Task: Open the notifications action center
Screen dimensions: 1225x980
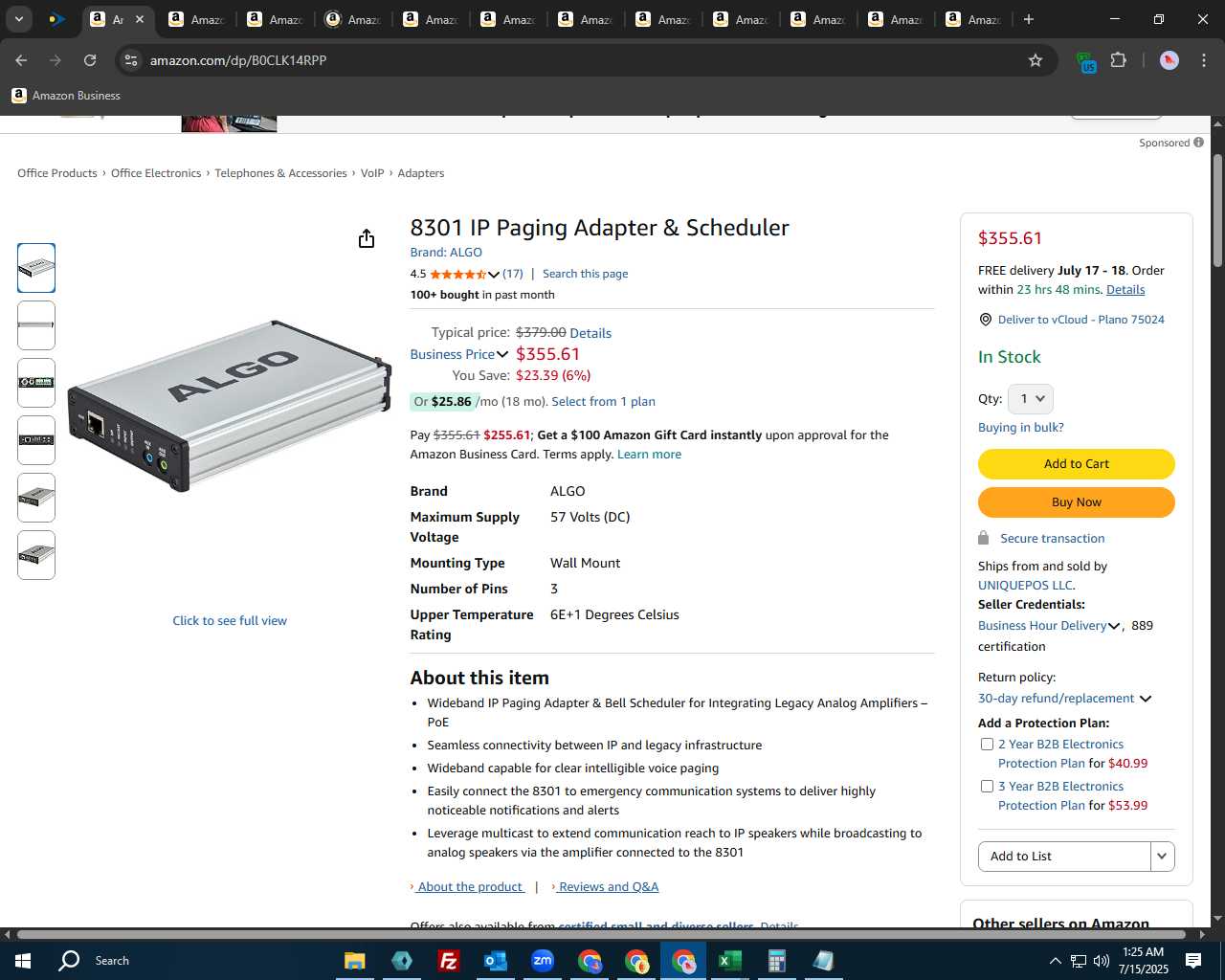Action: tap(1193, 961)
